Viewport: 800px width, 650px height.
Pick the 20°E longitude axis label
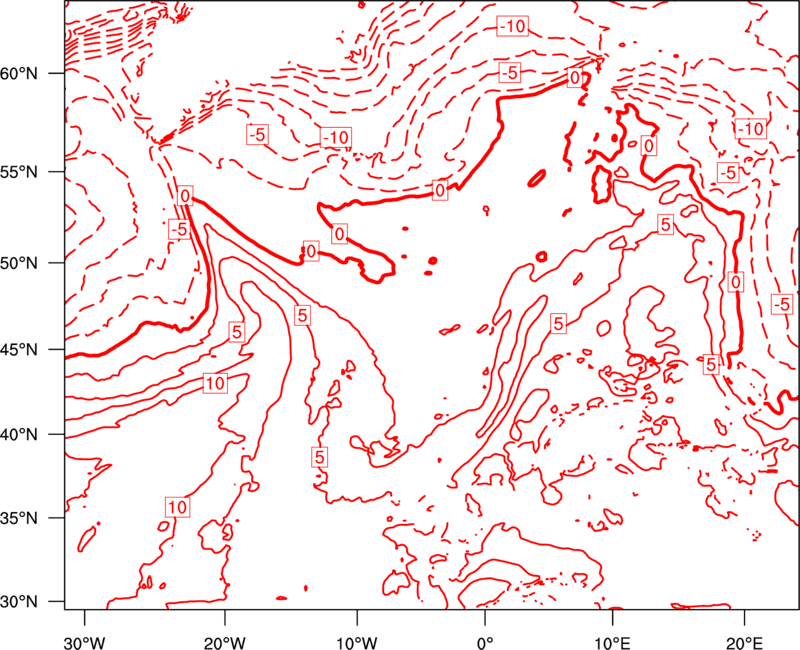(x=744, y=643)
